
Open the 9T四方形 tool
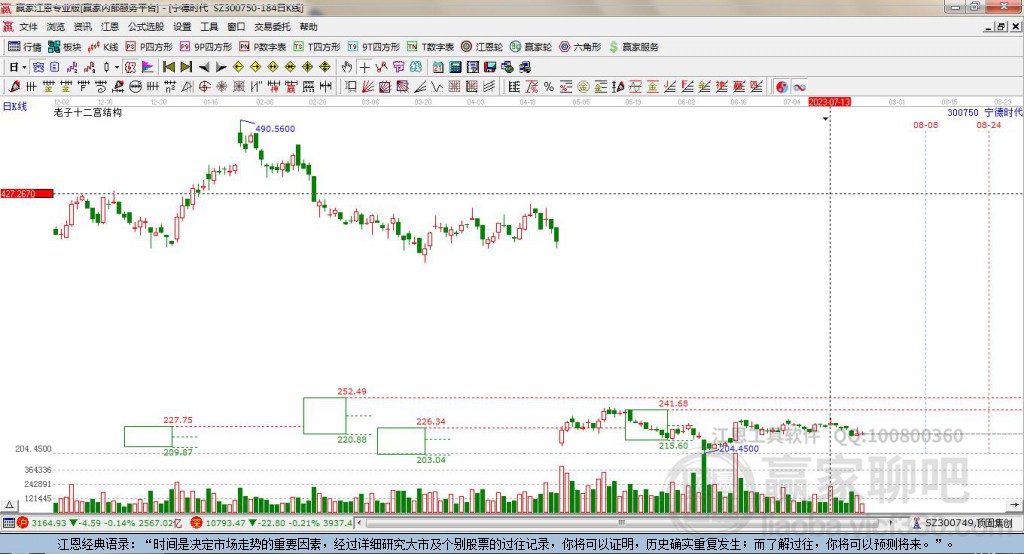tap(374, 46)
